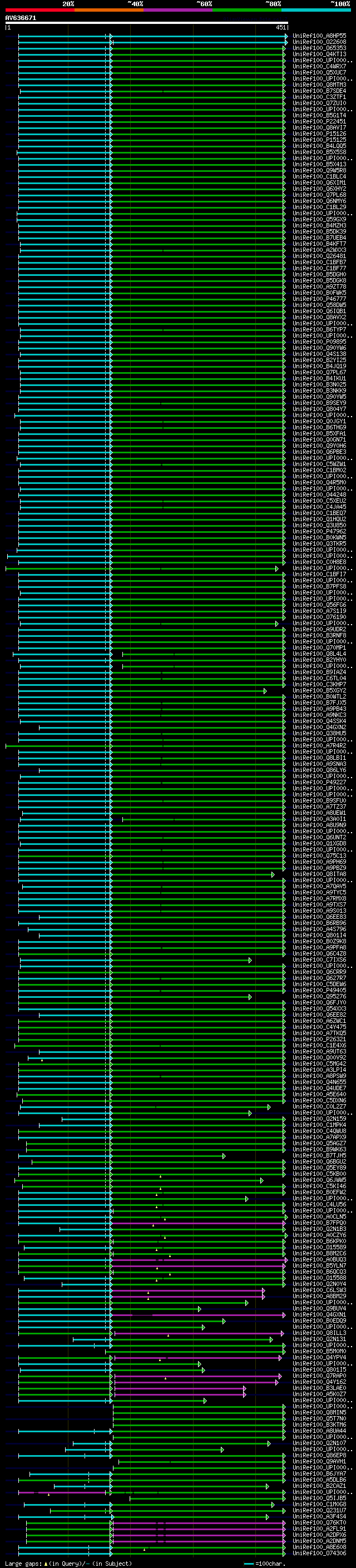Select hit UniRef100_A0CLN5

319,1216
